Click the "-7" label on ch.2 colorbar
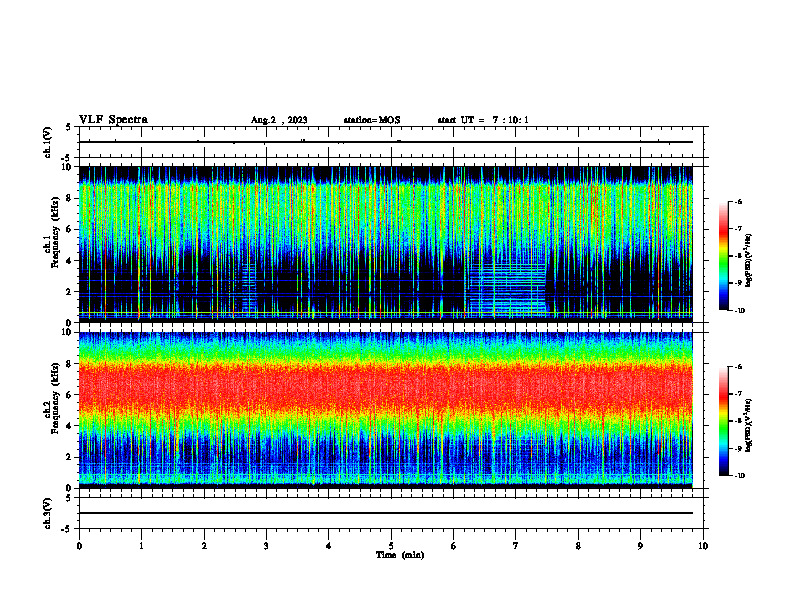792x612 pixels. [x=738, y=394]
